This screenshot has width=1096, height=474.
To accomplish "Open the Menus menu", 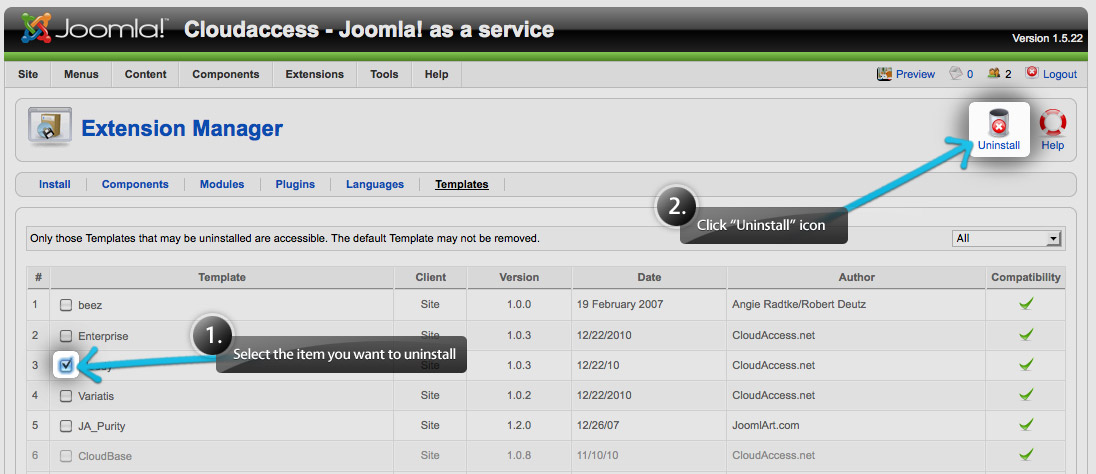I will 81,74.
